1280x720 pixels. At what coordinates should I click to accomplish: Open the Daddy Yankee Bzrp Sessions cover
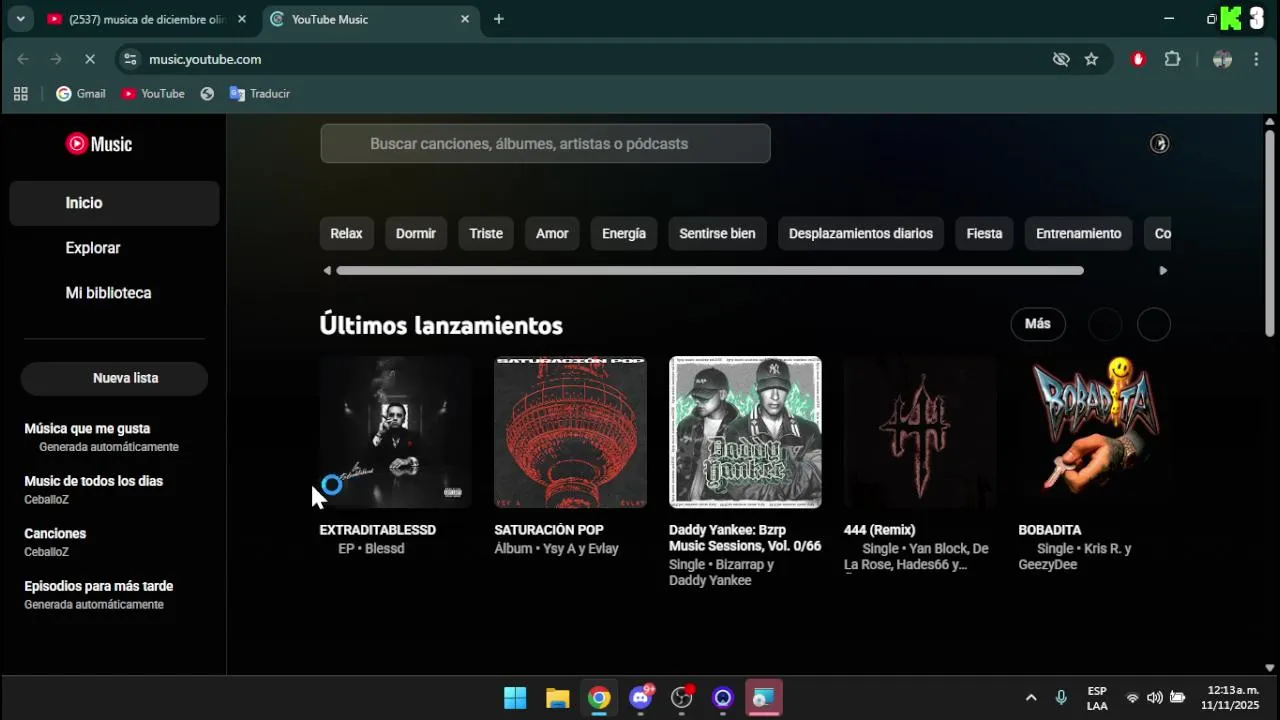click(x=745, y=432)
